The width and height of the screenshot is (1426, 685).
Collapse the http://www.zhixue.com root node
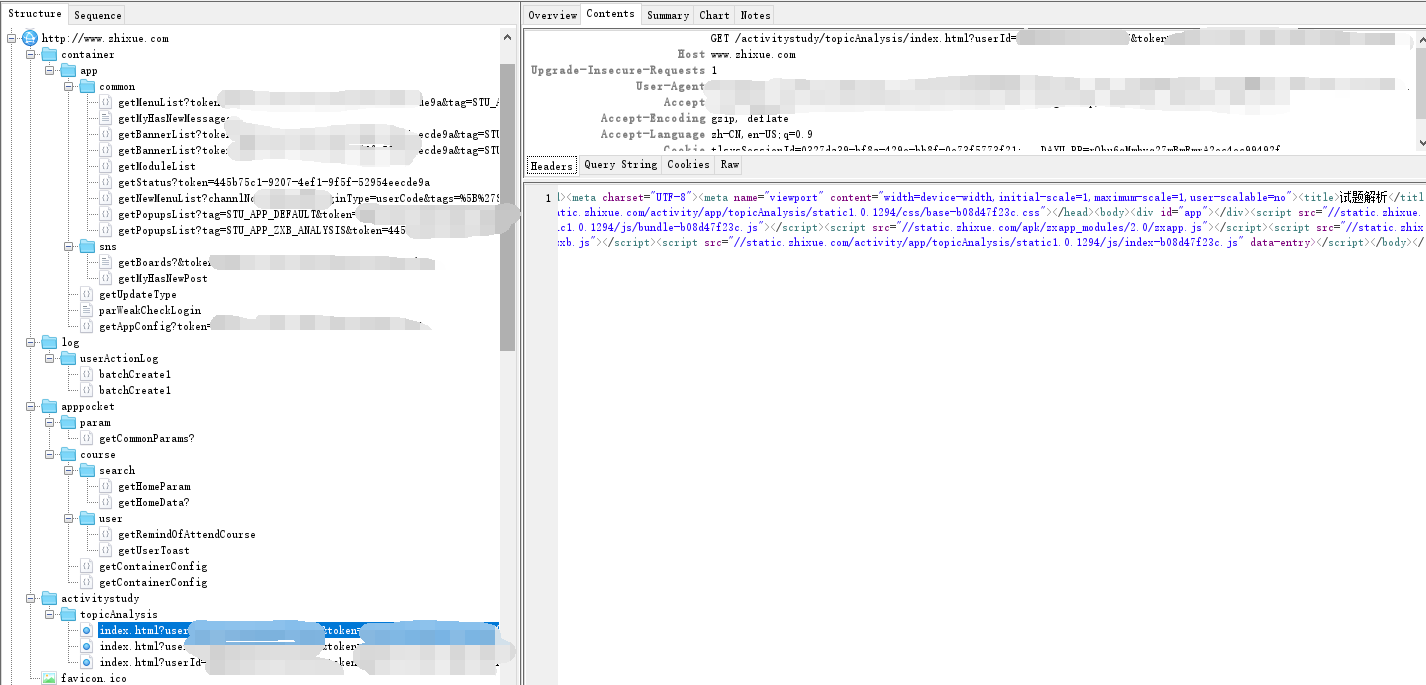coord(11,38)
